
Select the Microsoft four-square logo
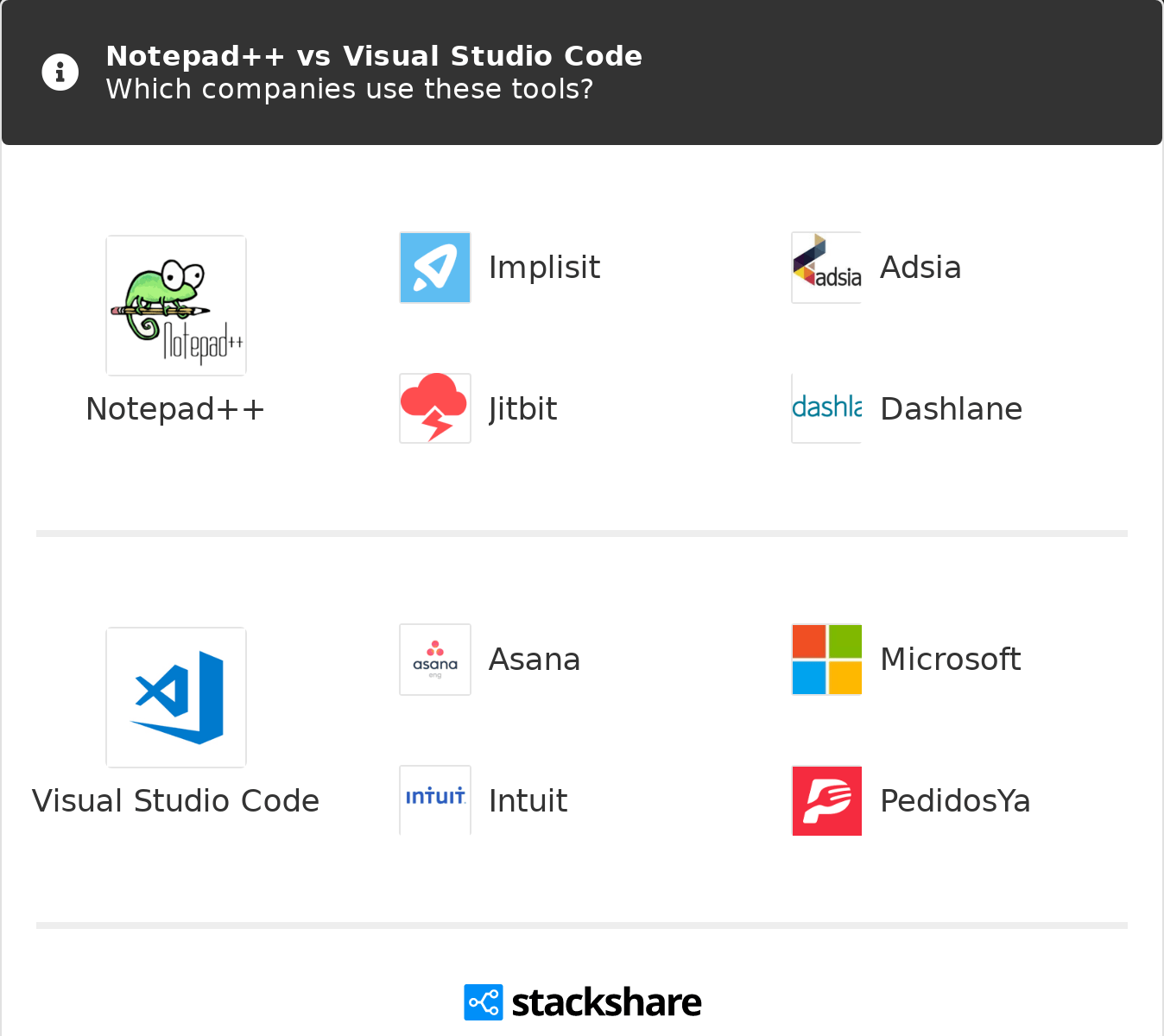pyautogui.click(x=826, y=659)
